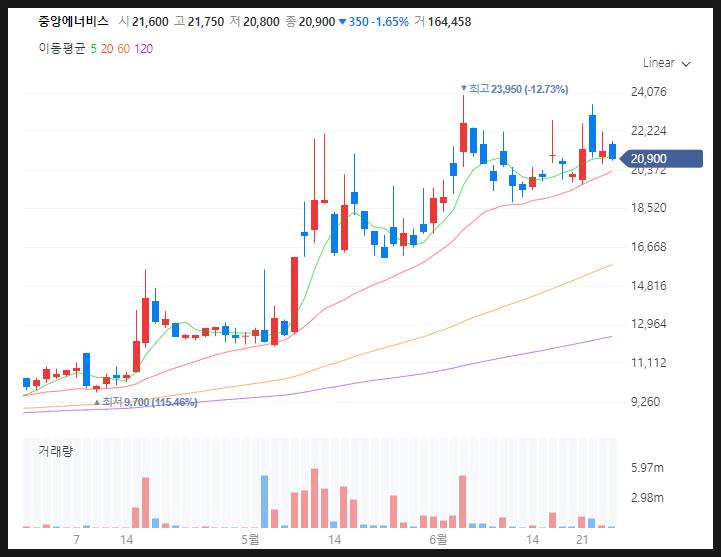
Task: Click the open price value 21,600
Action: click(150, 22)
